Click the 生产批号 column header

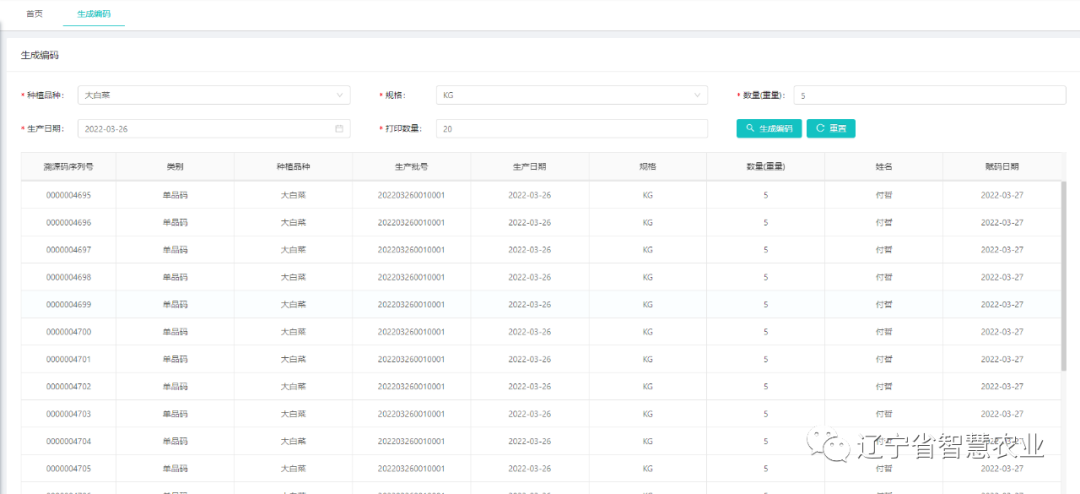coord(411,167)
